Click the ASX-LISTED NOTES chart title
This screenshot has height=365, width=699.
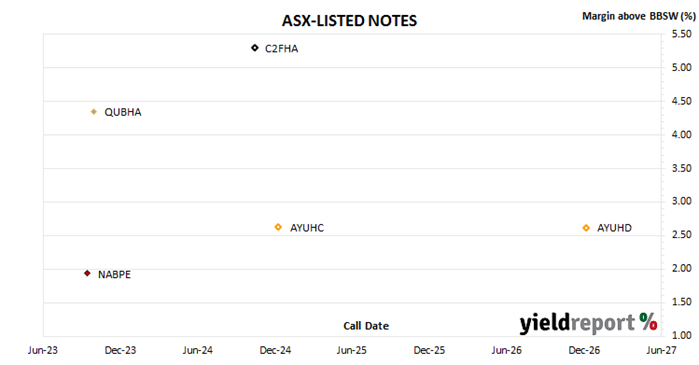pos(350,21)
